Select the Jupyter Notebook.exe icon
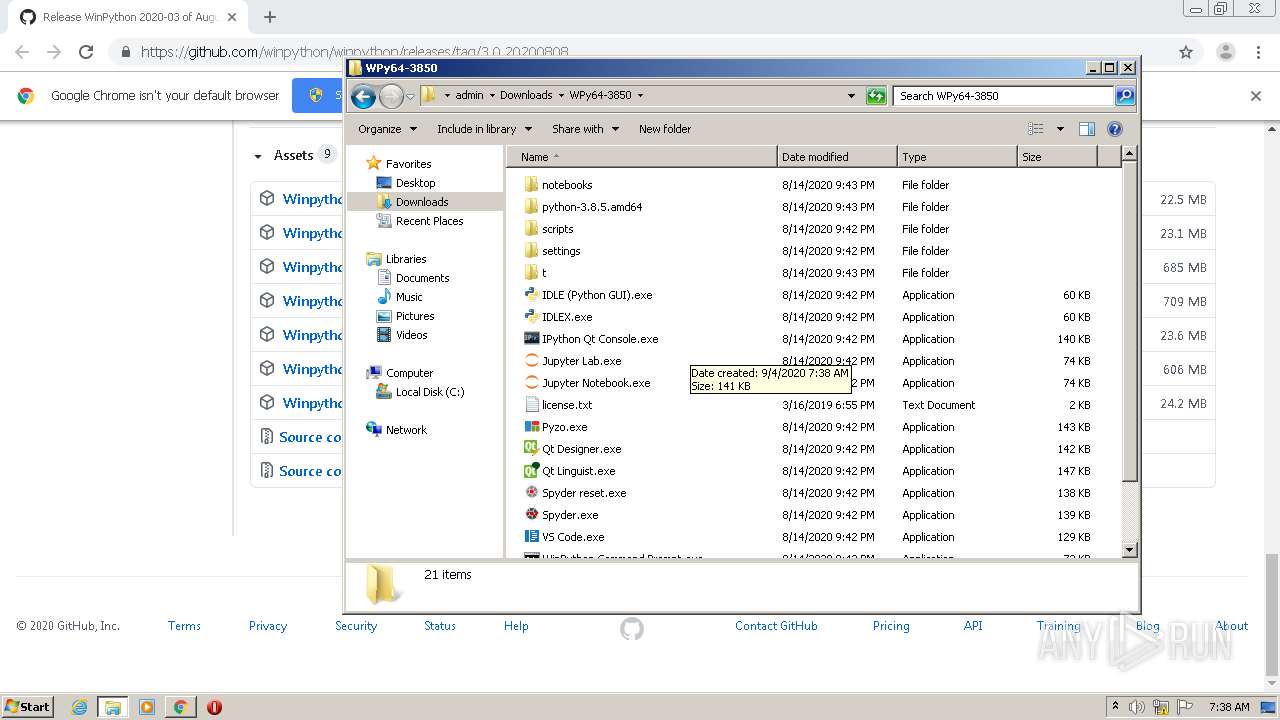 (532, 383)
